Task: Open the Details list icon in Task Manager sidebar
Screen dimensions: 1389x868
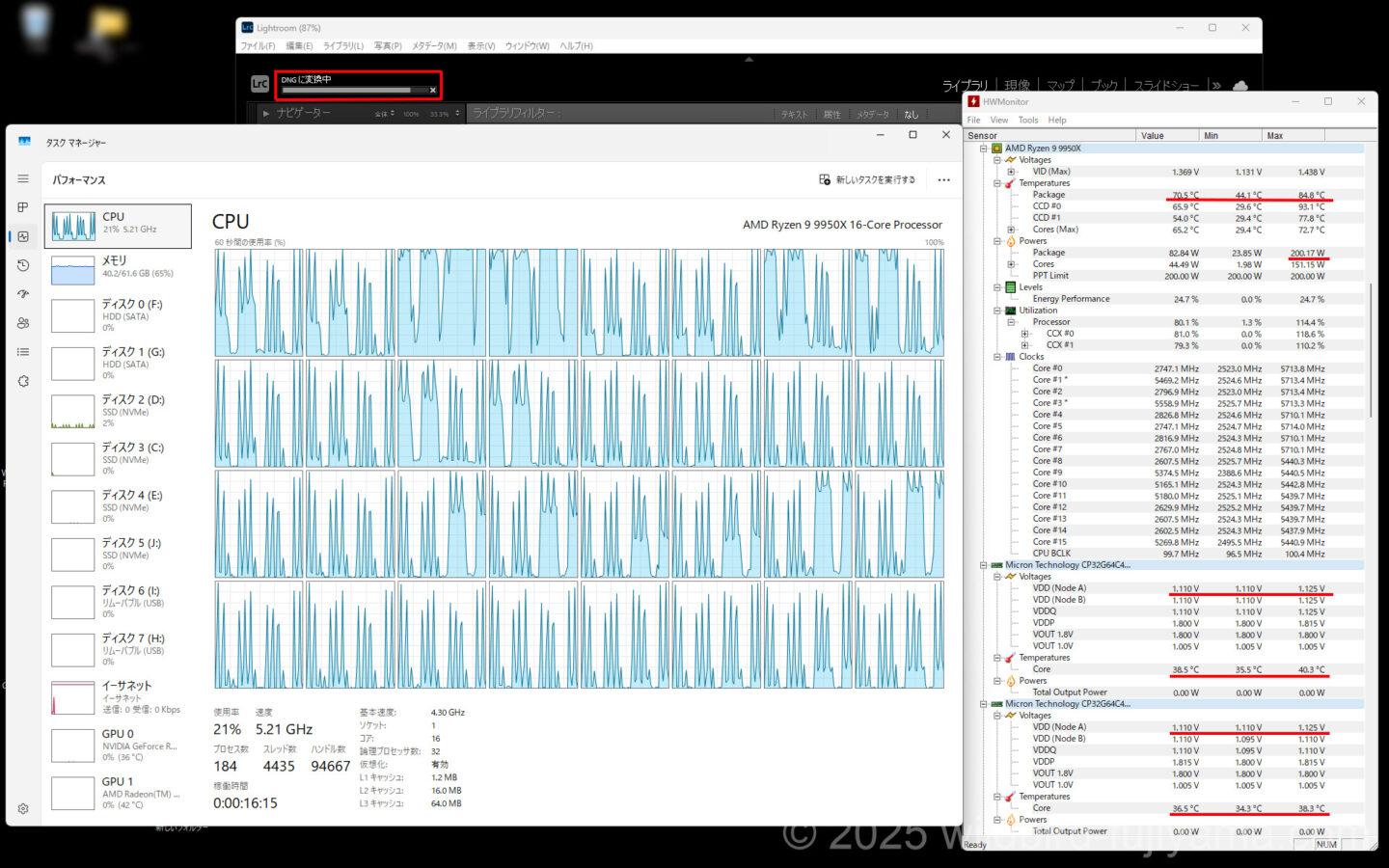Action: tap(23, 352)
